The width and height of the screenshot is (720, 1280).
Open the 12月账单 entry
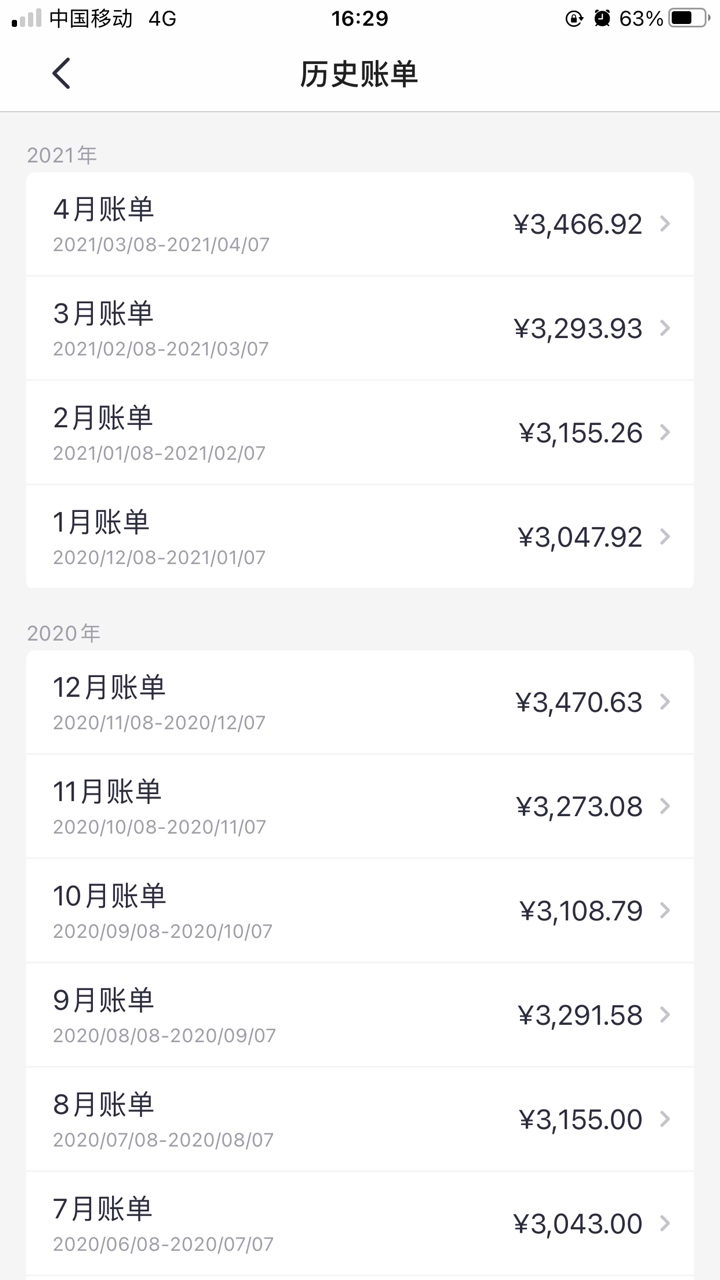[360, 702]
